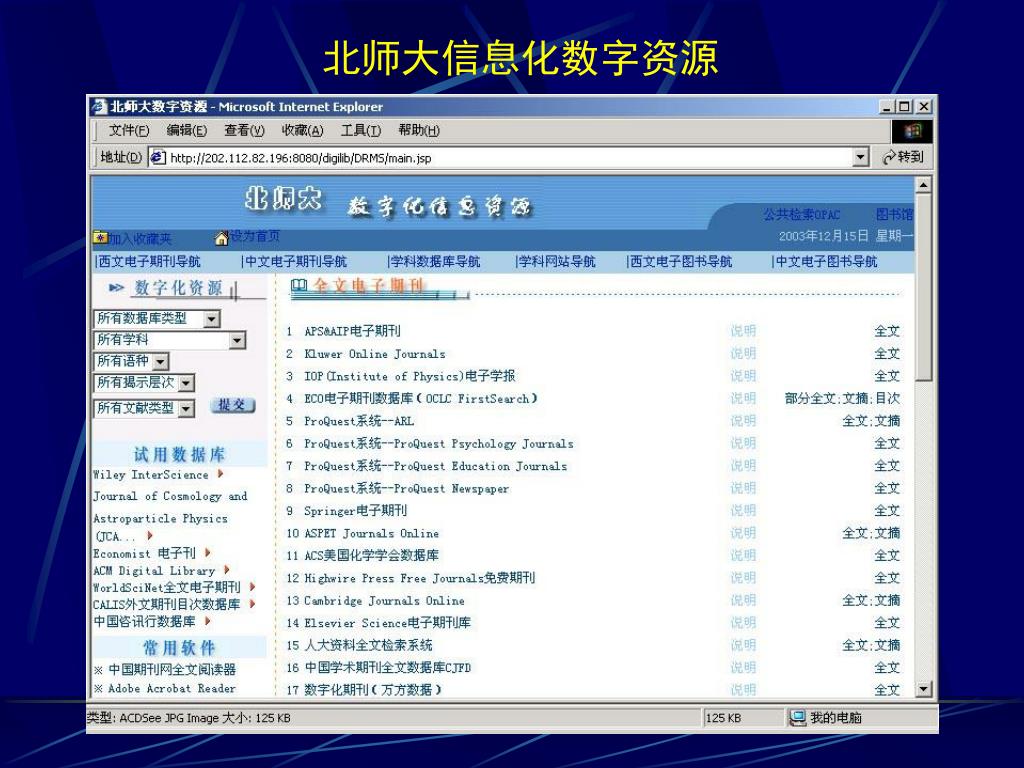Expand the address bar history dropdown

click(x=861, y=157)
